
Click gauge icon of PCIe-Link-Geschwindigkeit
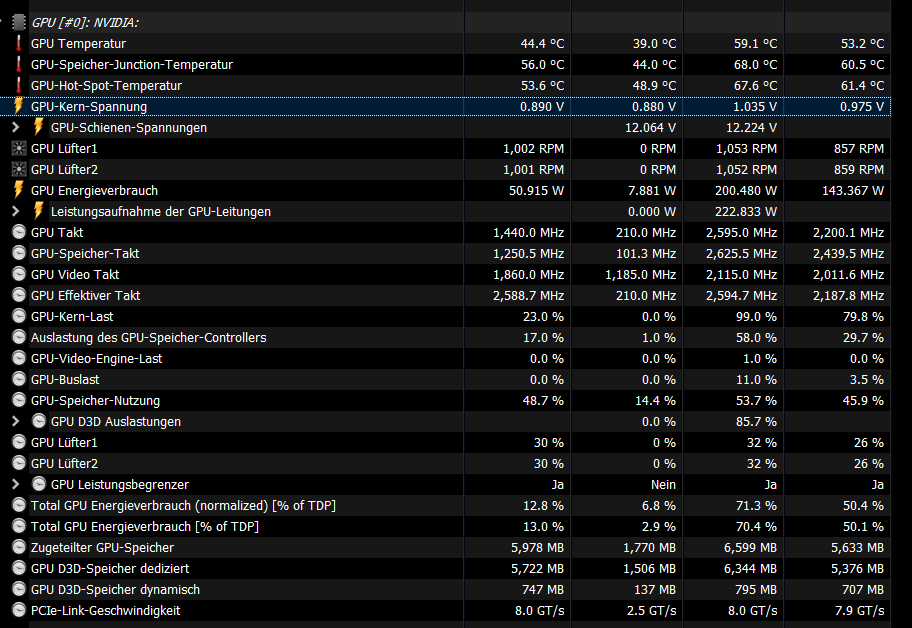tap(19, 610)
